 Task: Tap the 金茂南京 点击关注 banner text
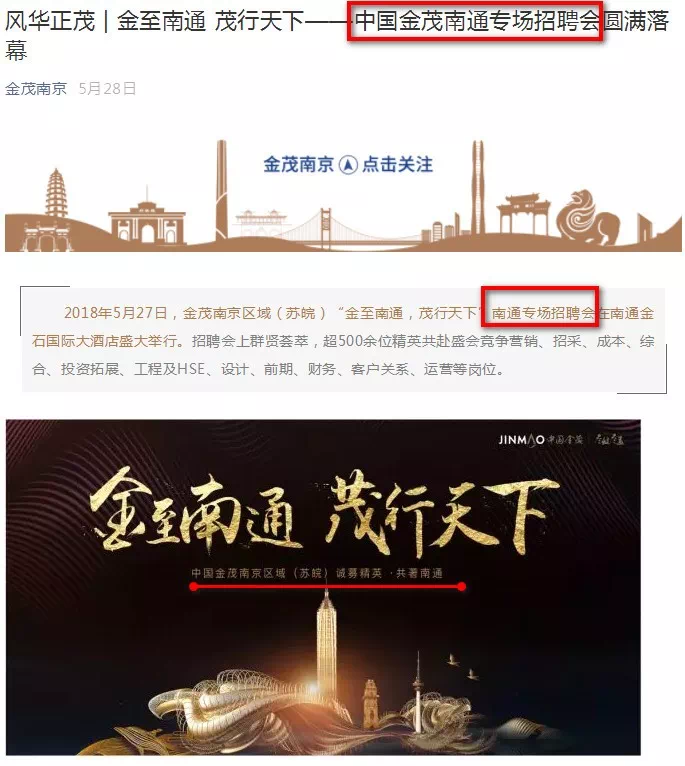tap(348, 164)
